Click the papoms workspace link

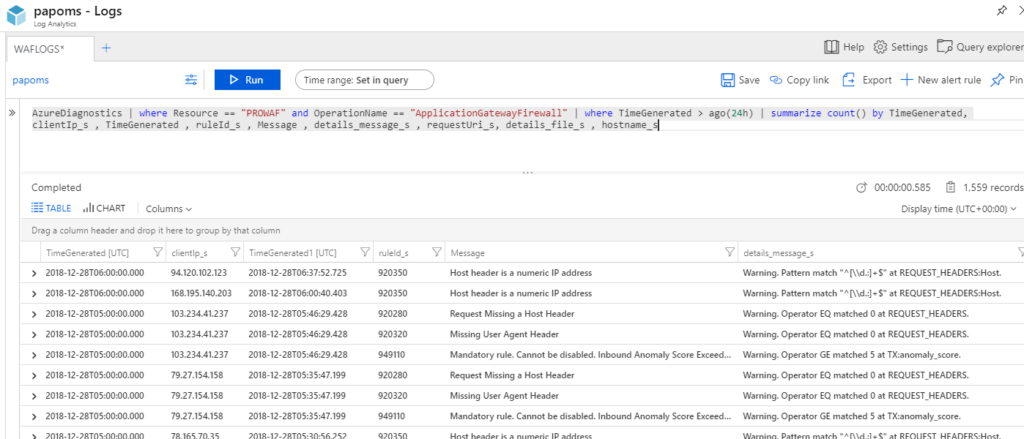tap(31, 80)
